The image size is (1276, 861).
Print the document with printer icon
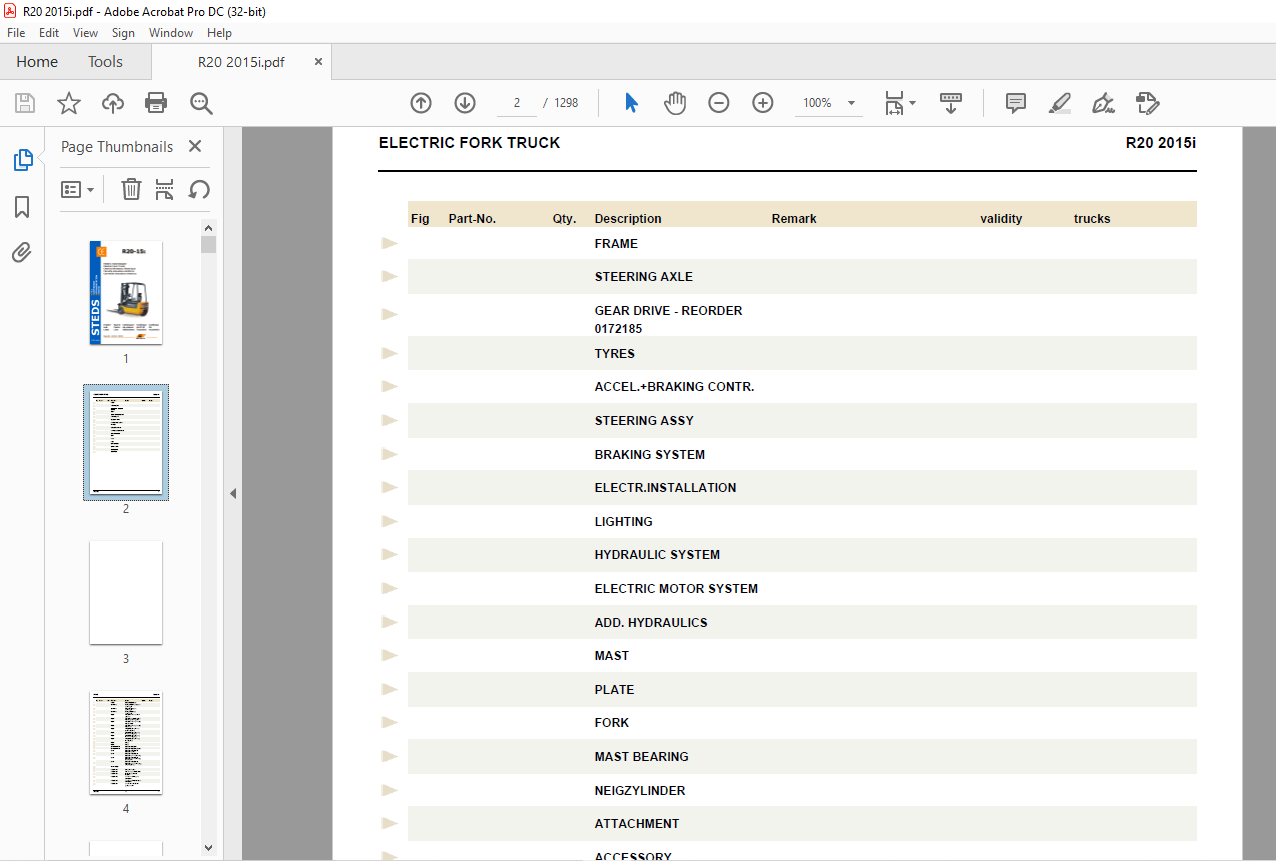tap(156, 103)
